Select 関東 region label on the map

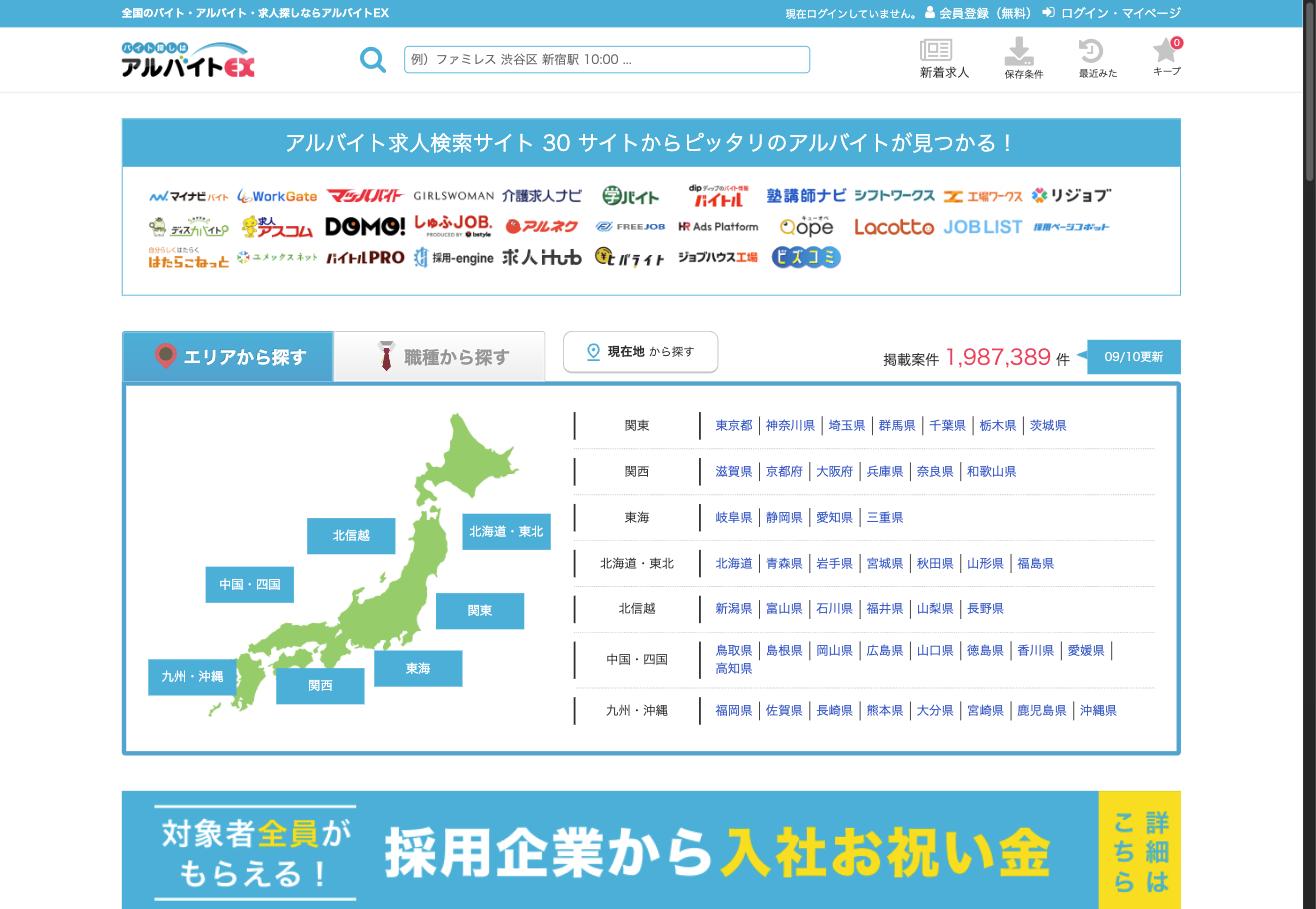480,610
